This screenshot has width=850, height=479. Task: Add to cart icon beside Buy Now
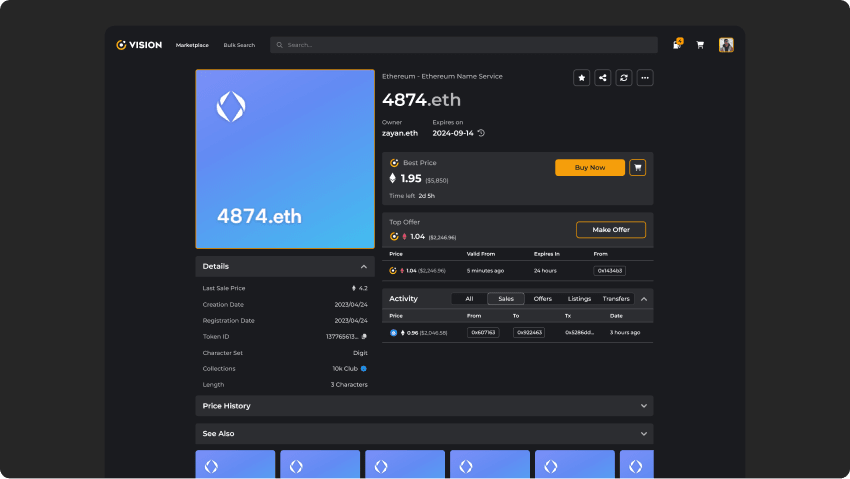[x=638, y=167]
